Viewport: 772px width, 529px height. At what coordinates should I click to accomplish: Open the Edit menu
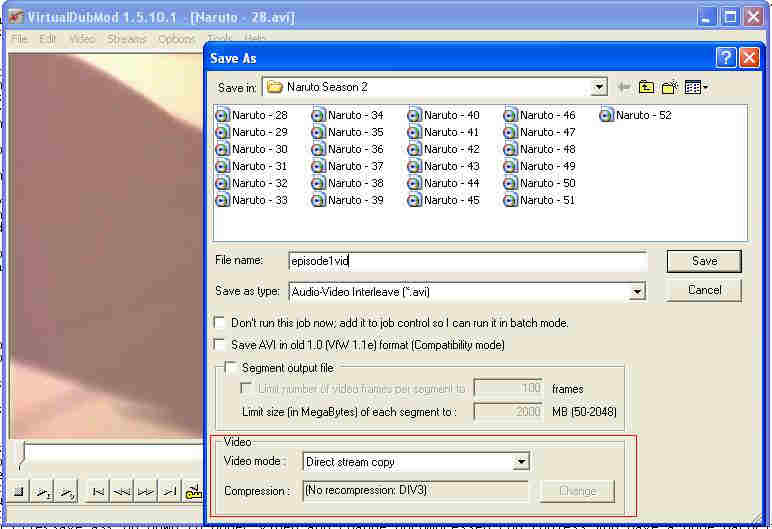tap(48, 38)
